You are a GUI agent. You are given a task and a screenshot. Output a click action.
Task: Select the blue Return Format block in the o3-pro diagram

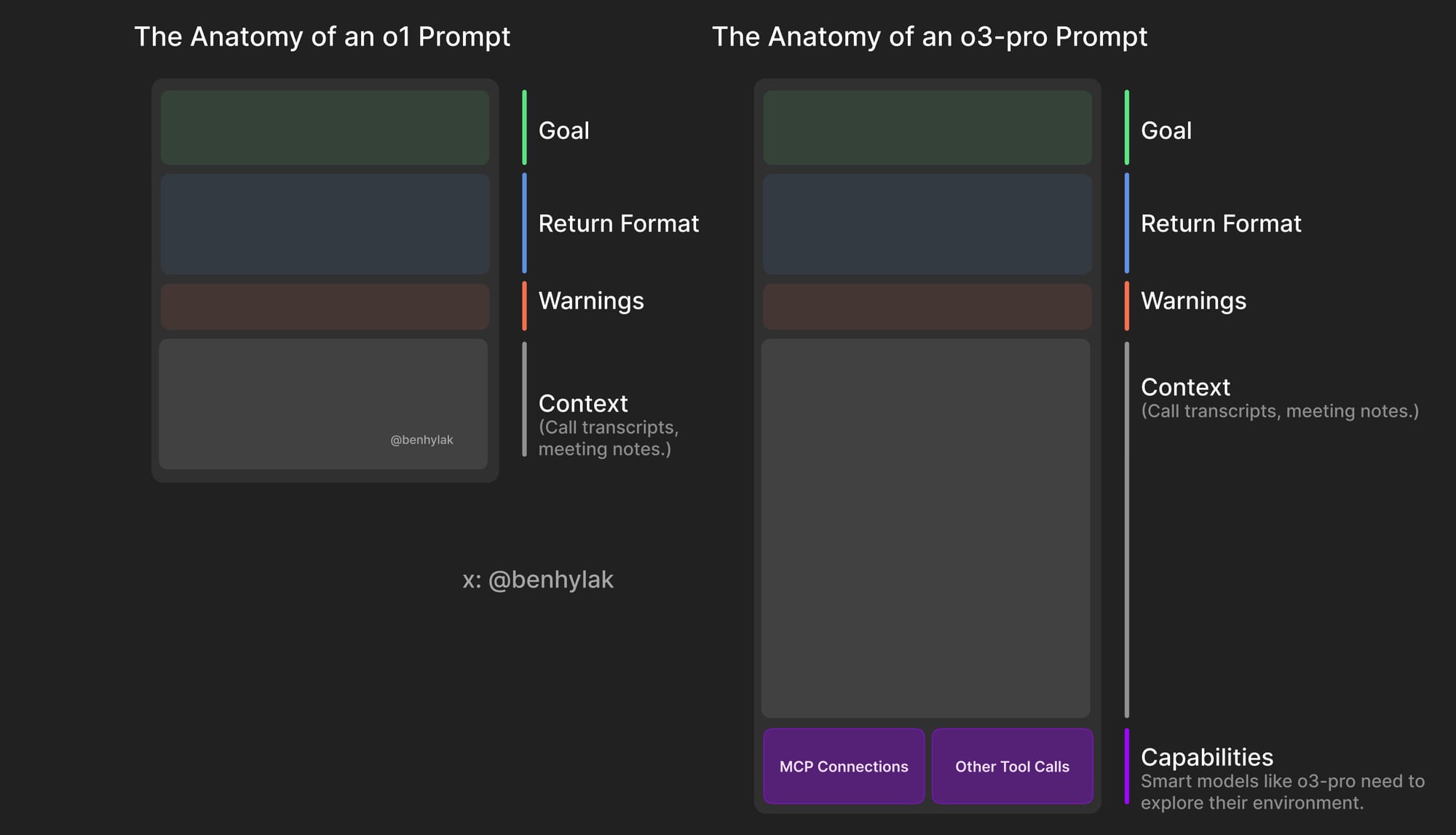click(927, 223)
